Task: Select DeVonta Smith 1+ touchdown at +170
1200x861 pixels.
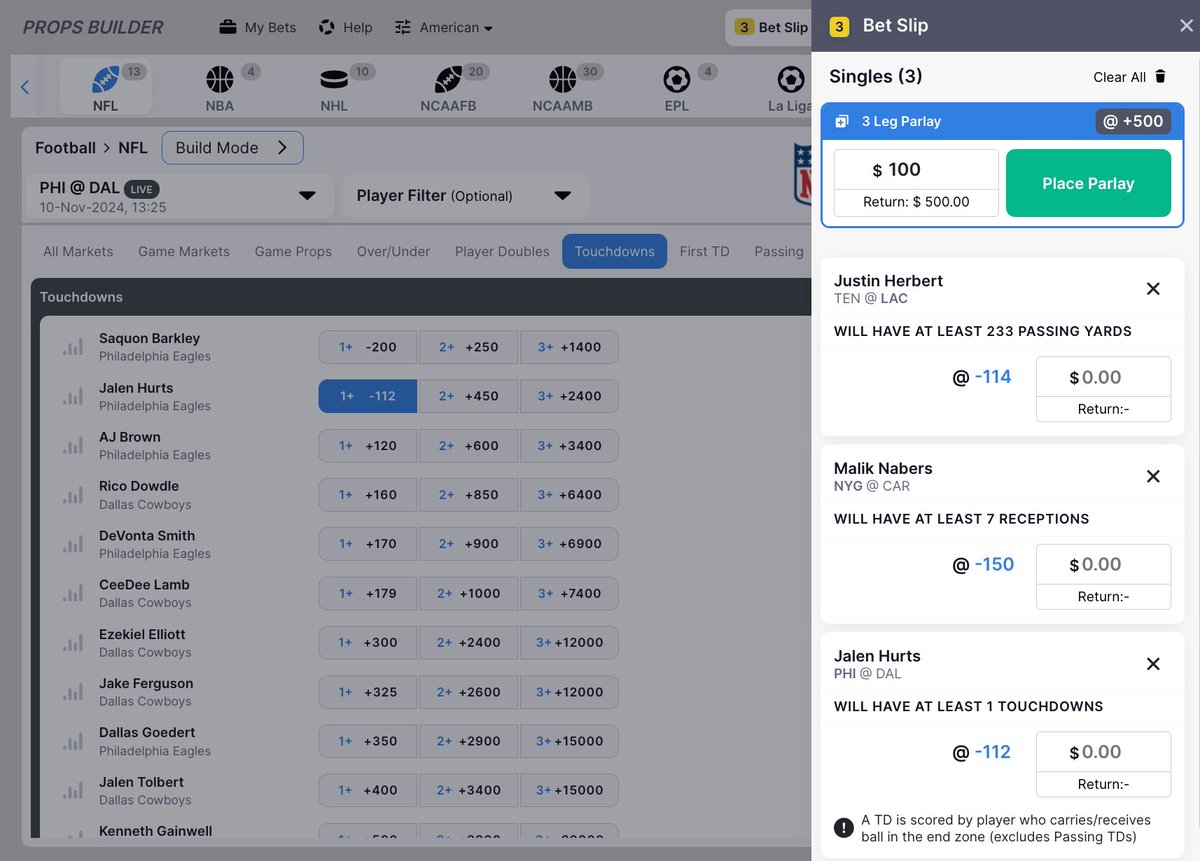Action: coord(368,544)
